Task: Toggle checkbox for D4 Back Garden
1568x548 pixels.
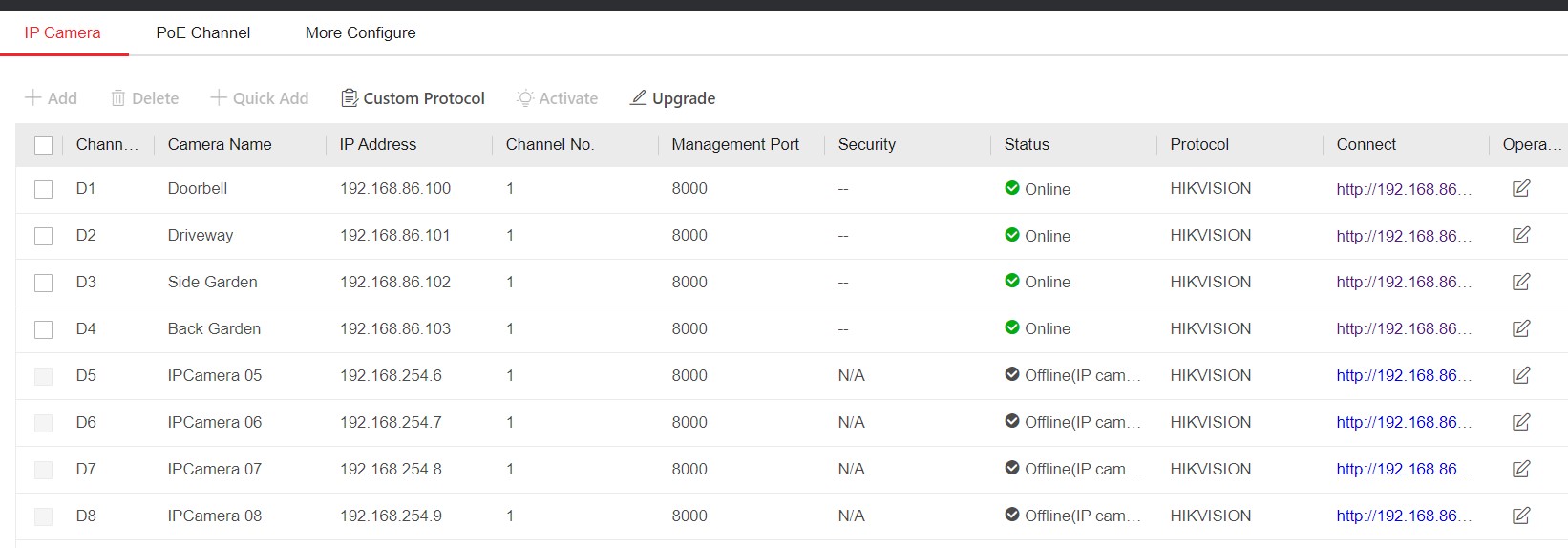Action: point(43,329)
